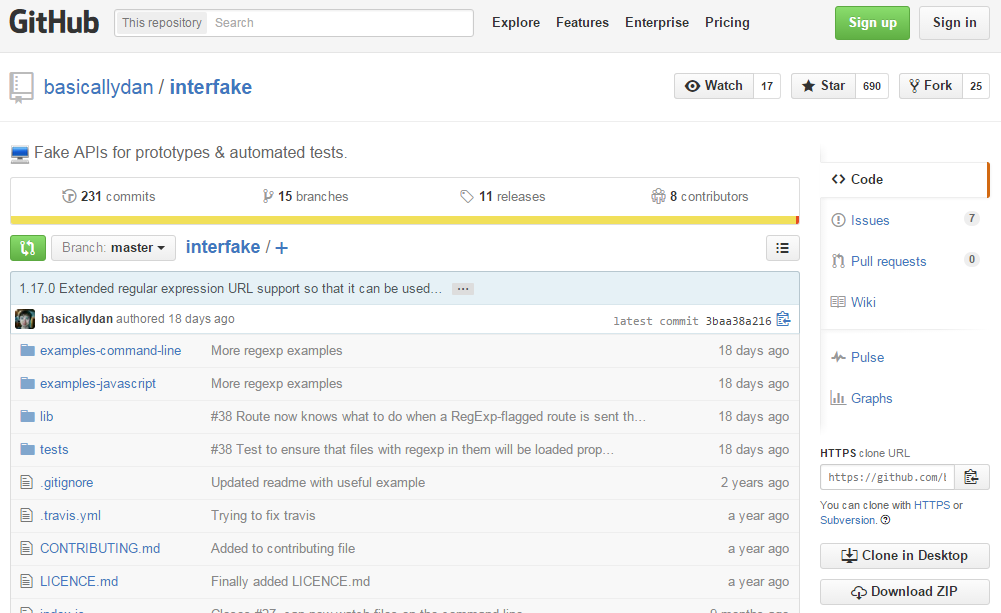Click the basicallydan author name link
This screenshot has height=613, width=1001.
[77, 319]
